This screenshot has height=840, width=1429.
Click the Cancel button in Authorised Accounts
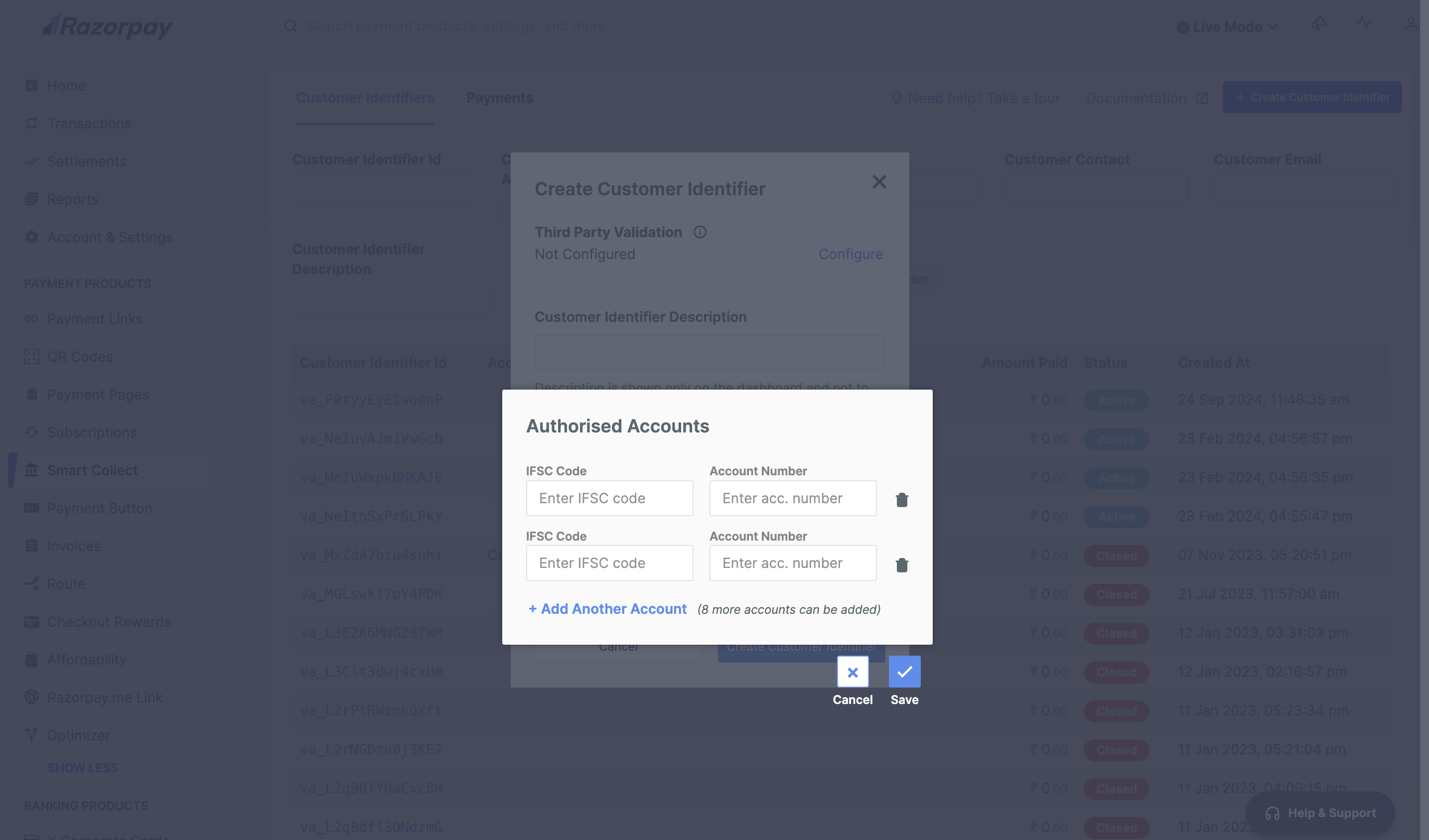[852, 672]
